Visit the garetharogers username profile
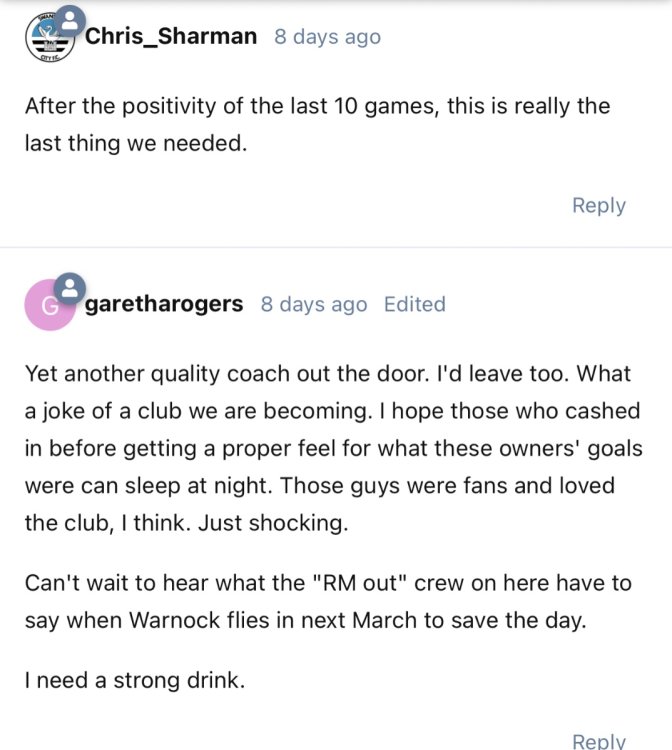The width and height of the screenshot is (672, 750). pos(164,304)
